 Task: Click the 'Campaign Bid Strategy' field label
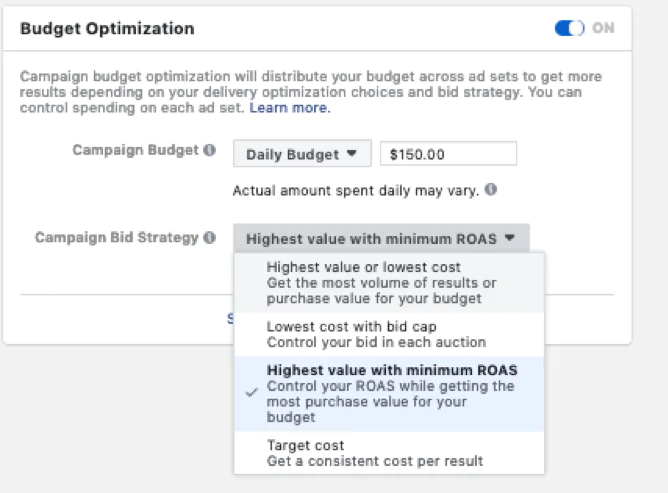[117, 238]
